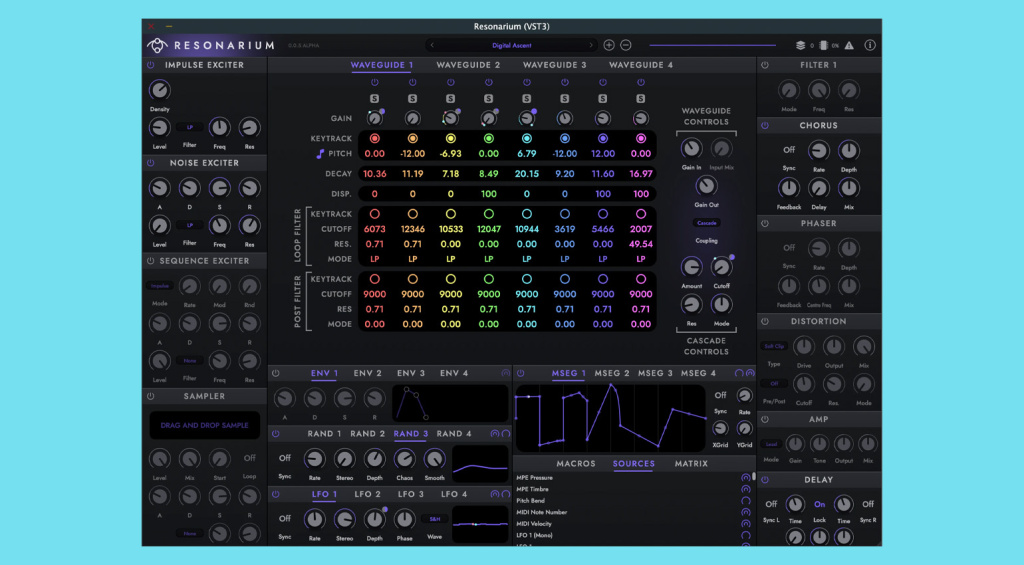Open the info icon in the header
This screenshot has height=565, width=1024.
tap(870, 45)
